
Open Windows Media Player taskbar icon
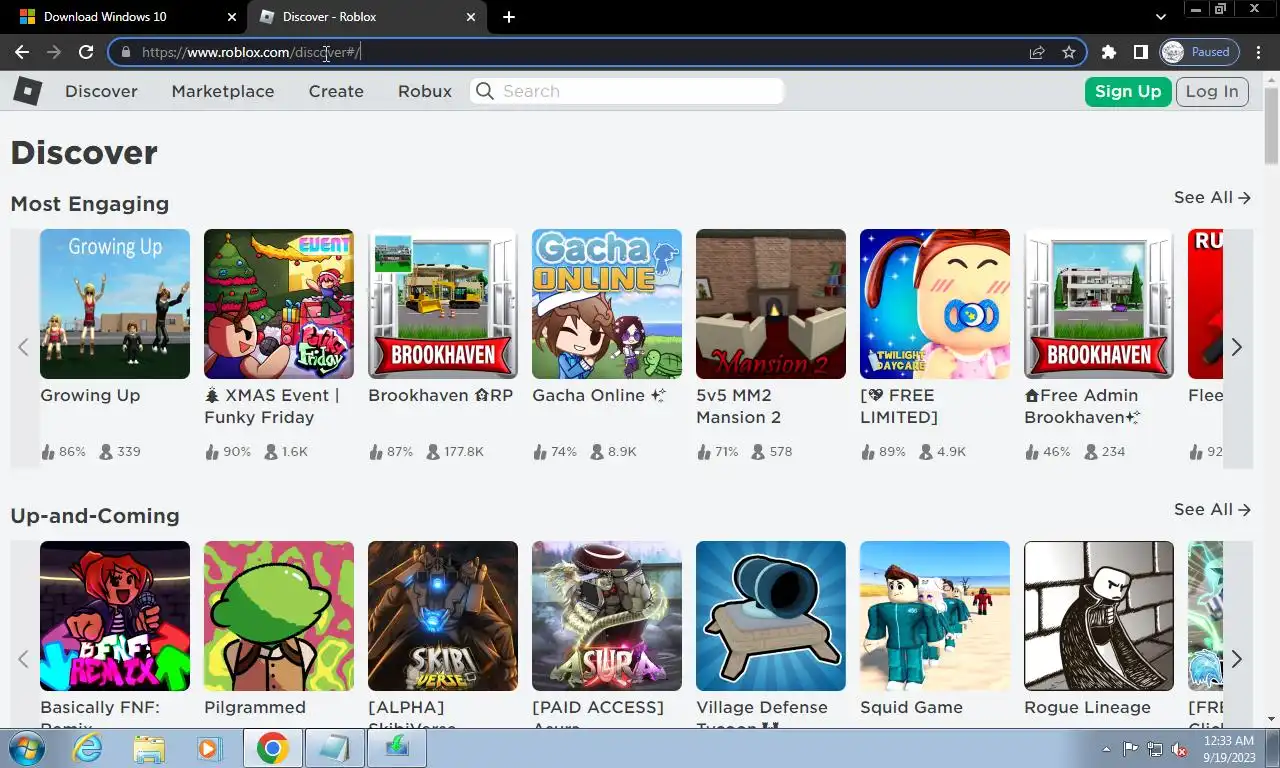[x=209, y=748]
